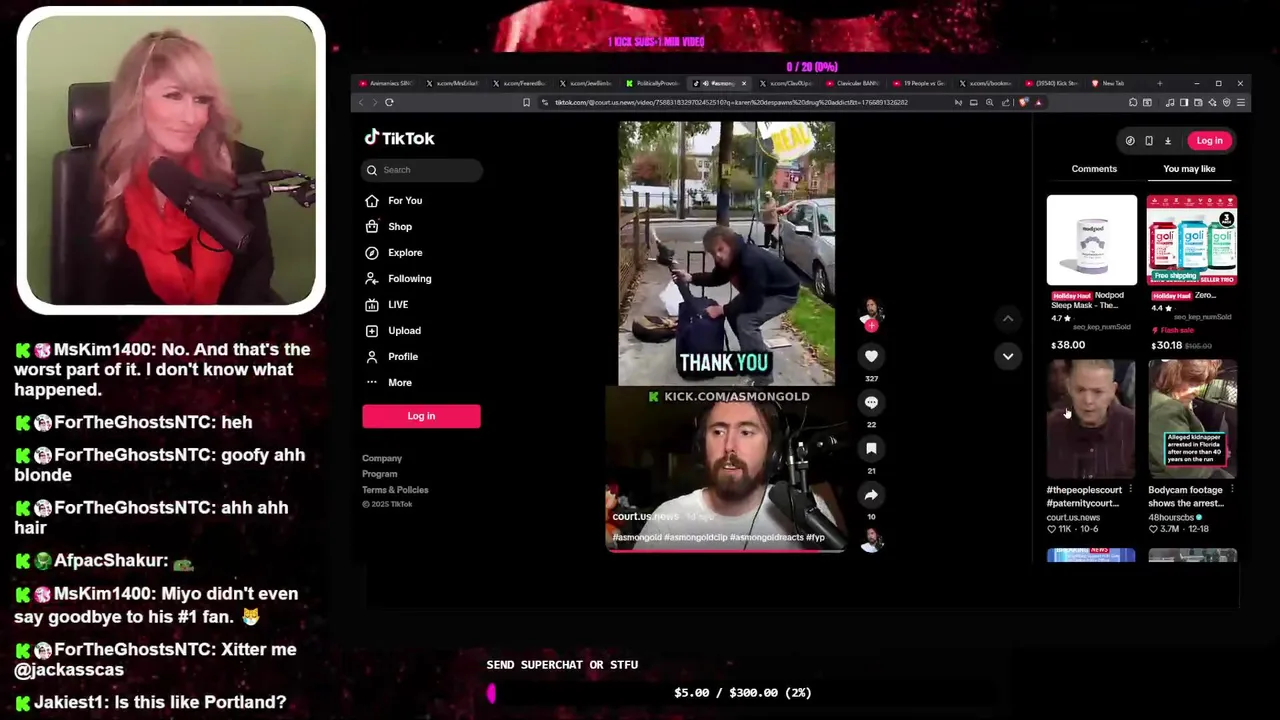Open video comments with speech bubble icon
Screen dimensions: 1280x720
pyautogui.click(x=871, y=402)
